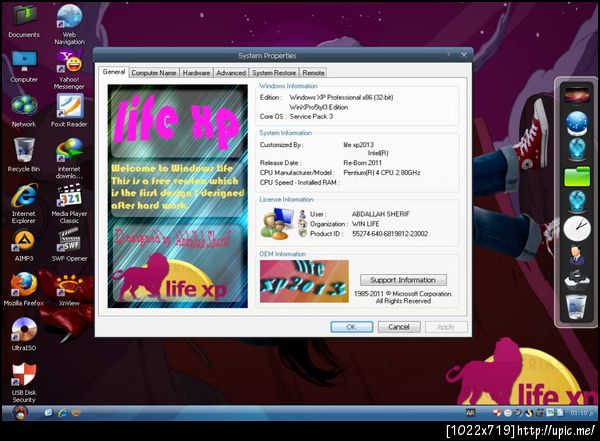Viewport: 600px width, 441px height.
Task: Go to the System Restore tab
Action: [x=274, y=73]
